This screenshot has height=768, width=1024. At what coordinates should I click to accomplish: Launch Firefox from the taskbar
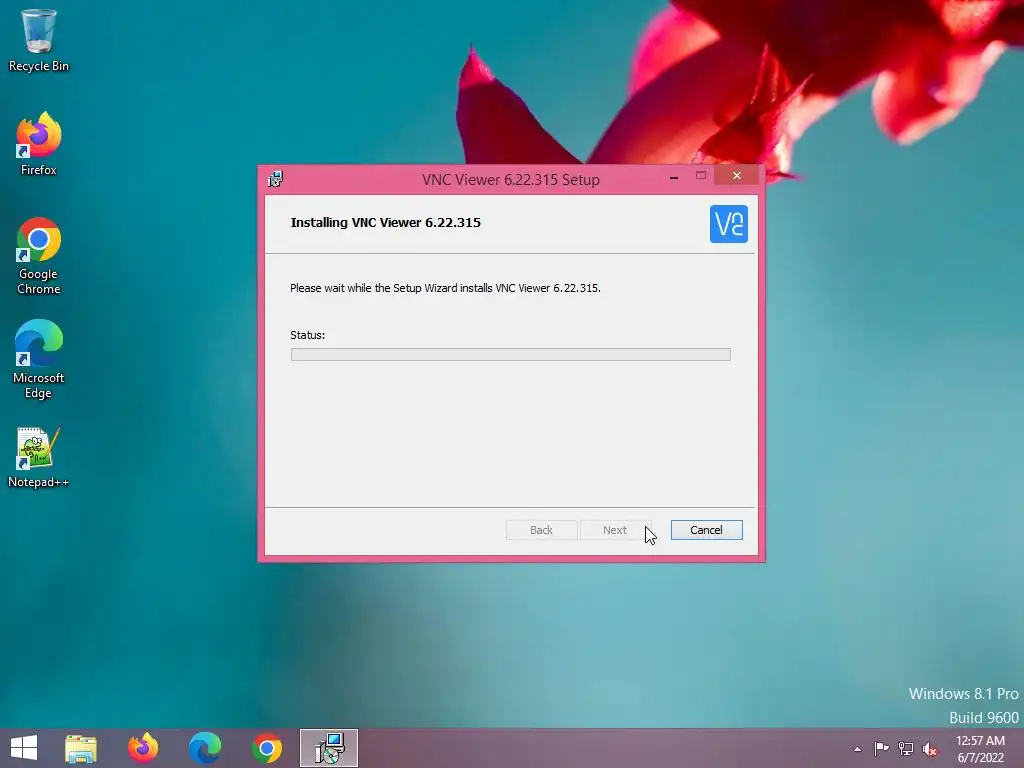coord(143,748)
